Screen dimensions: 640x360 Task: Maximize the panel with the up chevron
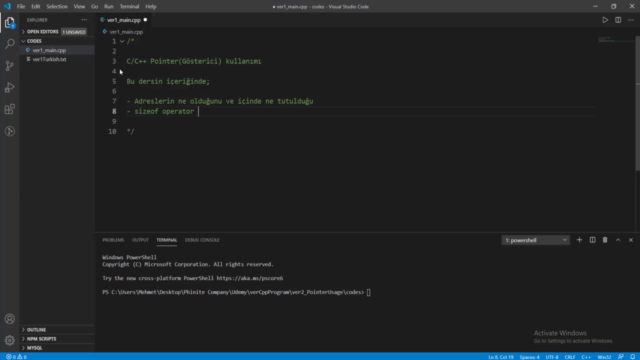[618, 240]
